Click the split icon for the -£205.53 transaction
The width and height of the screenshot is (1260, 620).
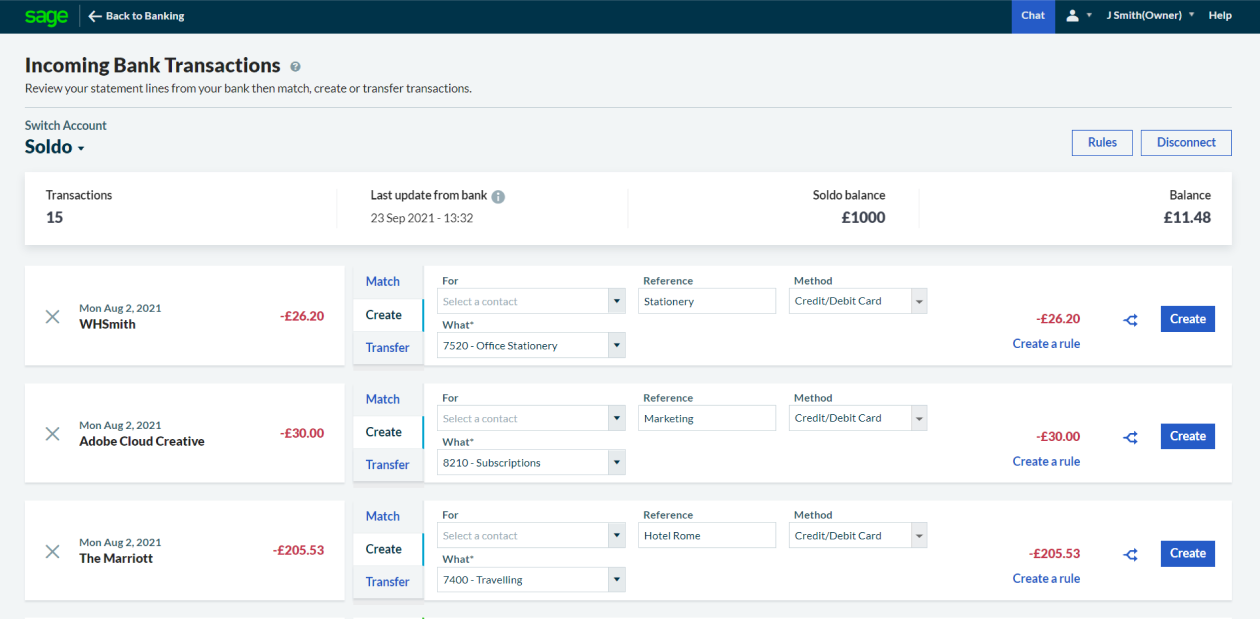pyautogui.click(x=1130, y=554)
